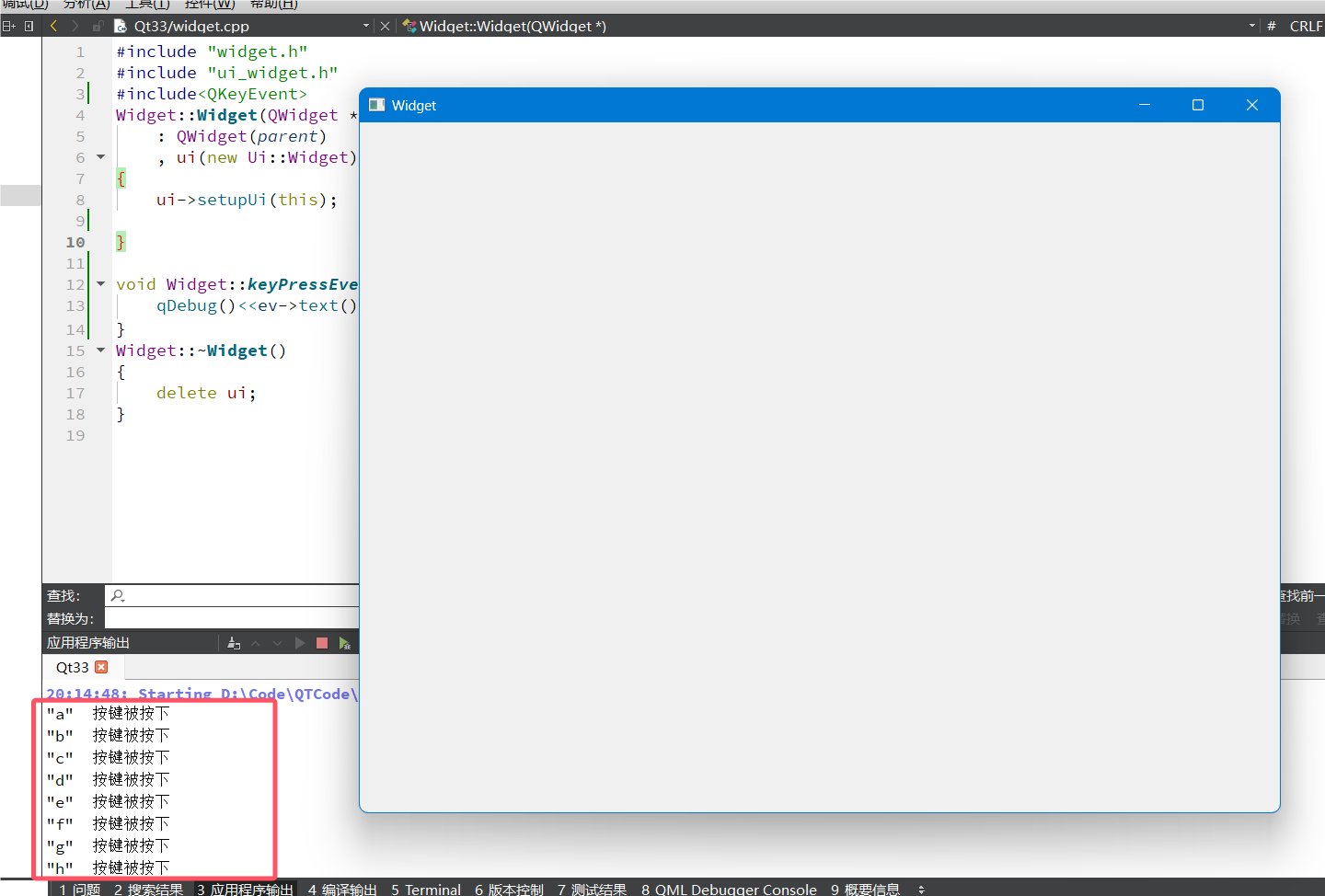Click the # indicator in editor toolbar

pos(1272,26)
